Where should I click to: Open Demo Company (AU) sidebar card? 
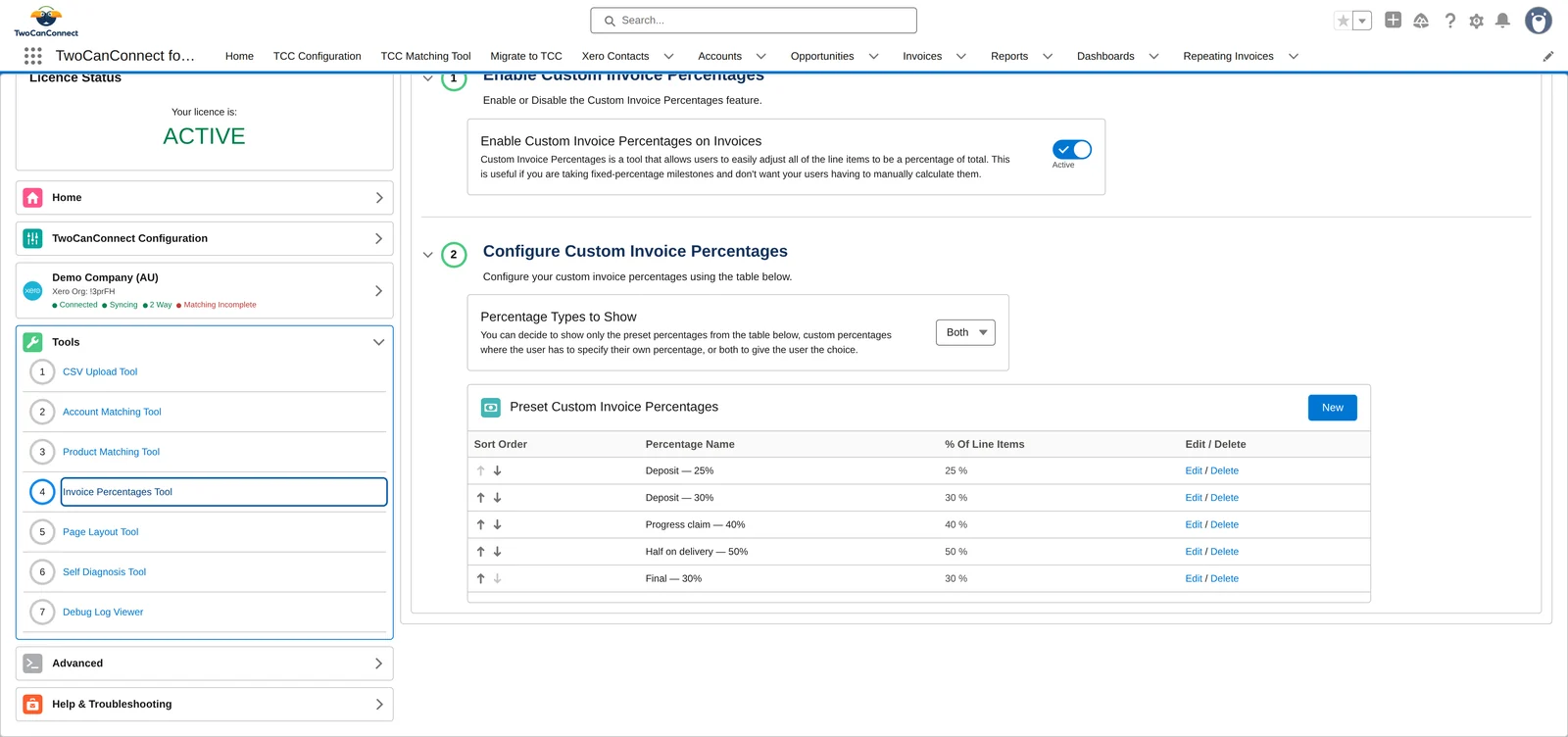pyautogui.click(x=205, y=291)
